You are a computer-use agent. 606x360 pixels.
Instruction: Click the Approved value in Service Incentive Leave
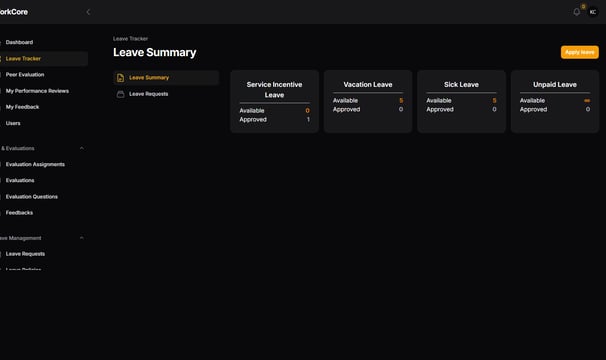click(x=308, y=119)
